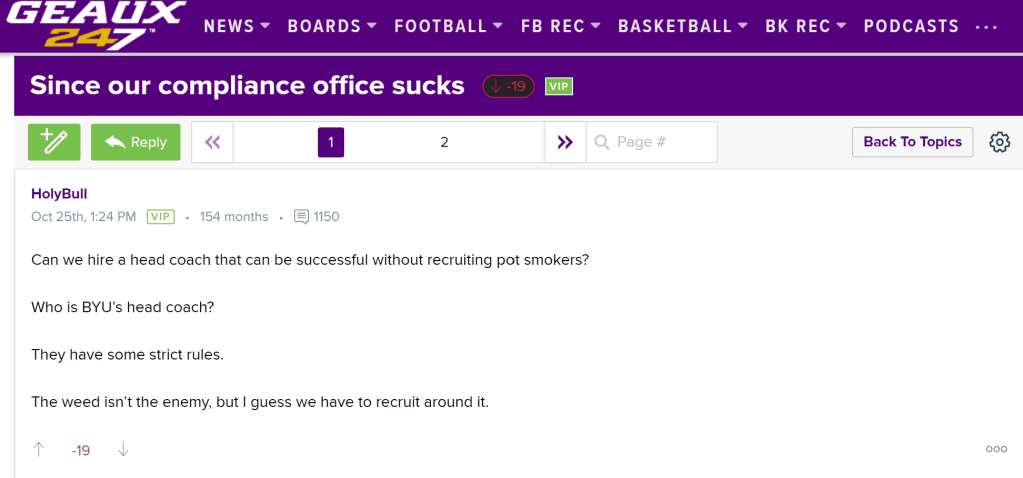Jump to last page double-arrow
Screen dimensions: 1023x478
pyautogui.click(x=565, y=142)
